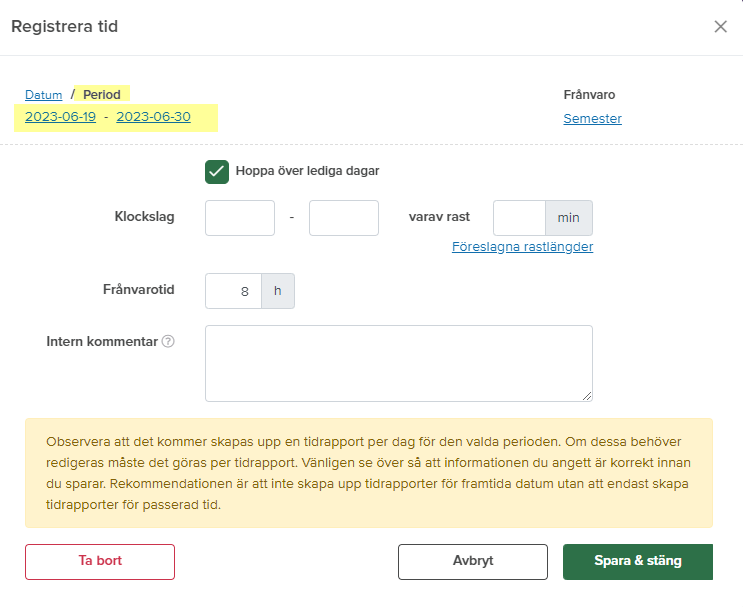Open Föreslagna rastlängder suggestions

tap(522, 247)
